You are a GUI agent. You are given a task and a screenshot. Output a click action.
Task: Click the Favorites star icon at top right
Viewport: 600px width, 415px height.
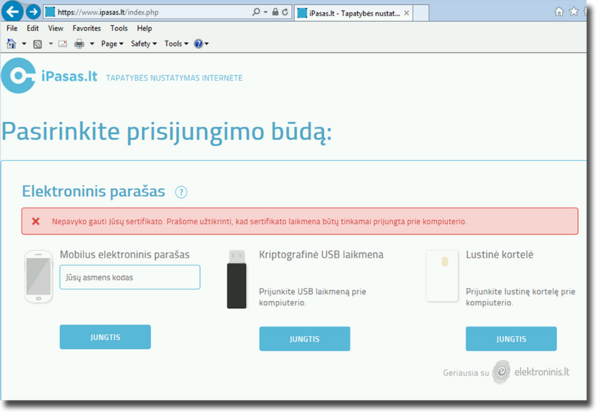point(574,11)
